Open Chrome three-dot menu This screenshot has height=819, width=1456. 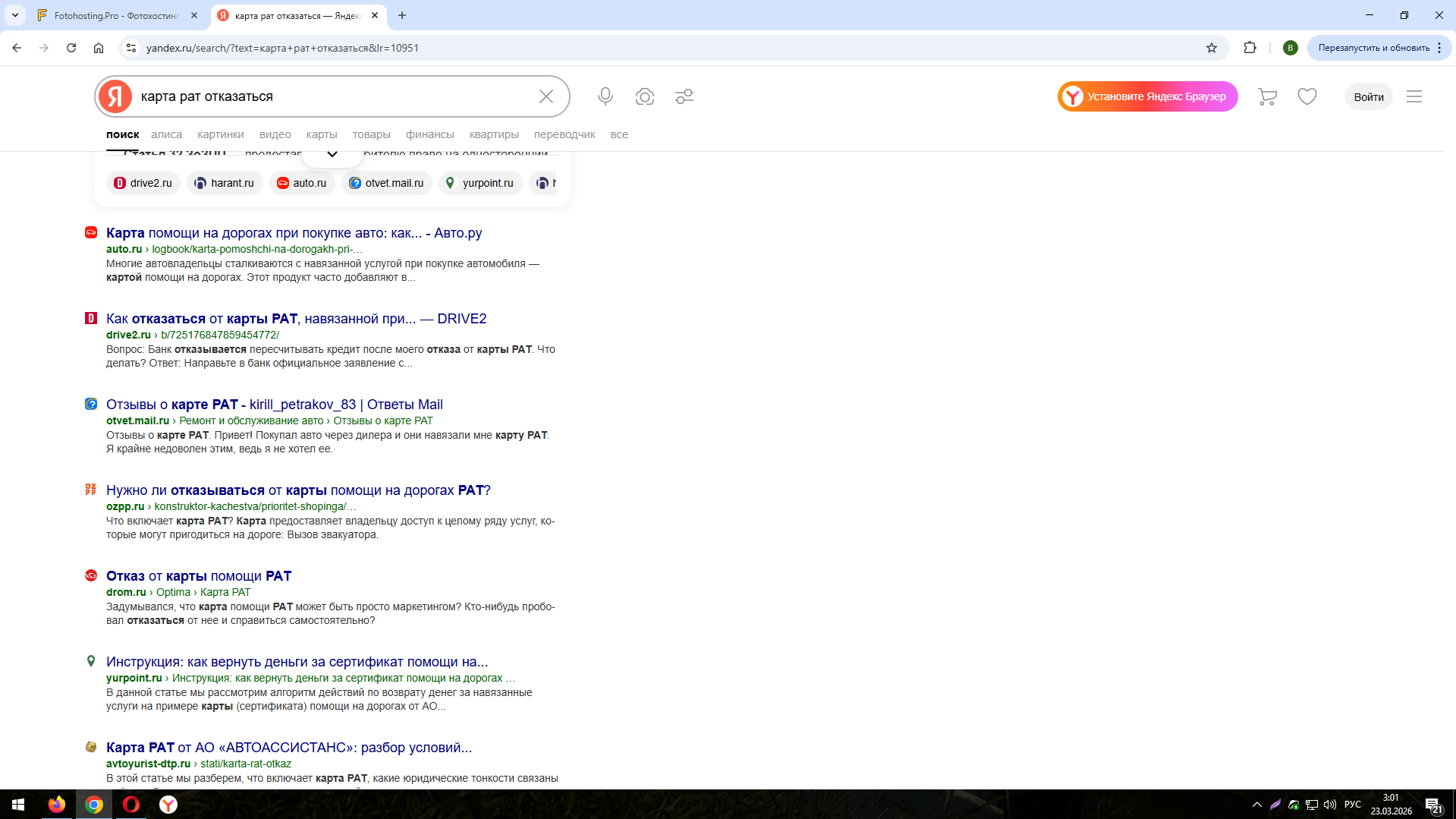coord(1439,48)
